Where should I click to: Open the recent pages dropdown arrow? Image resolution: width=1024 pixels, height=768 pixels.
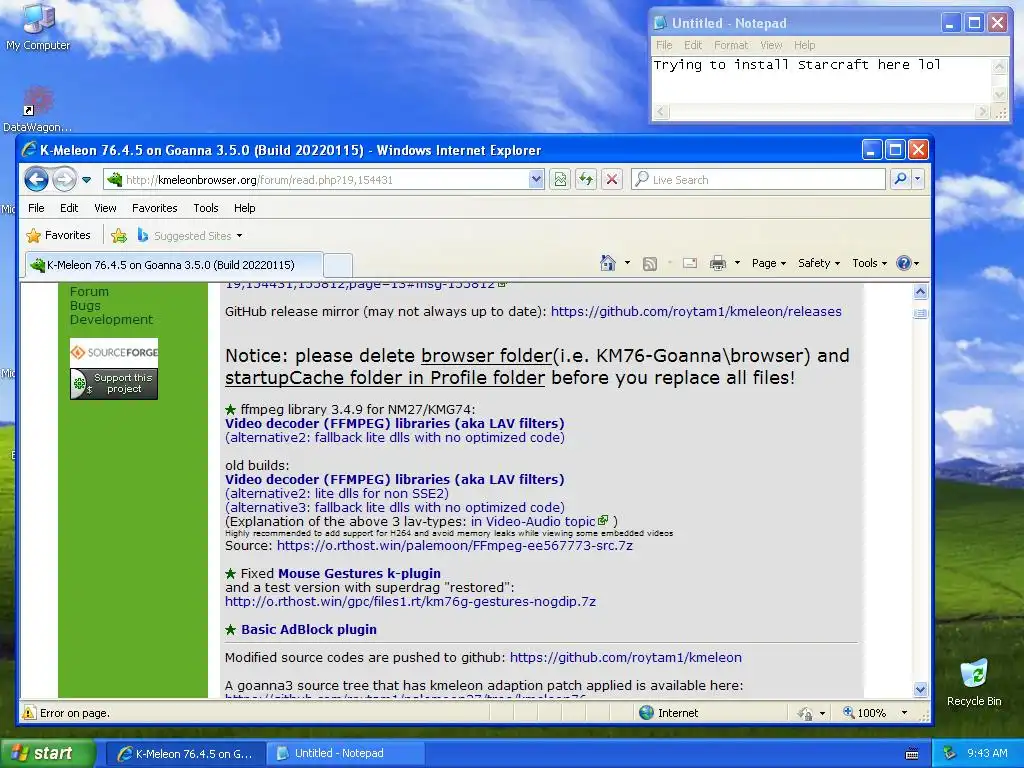coord(86,180)
